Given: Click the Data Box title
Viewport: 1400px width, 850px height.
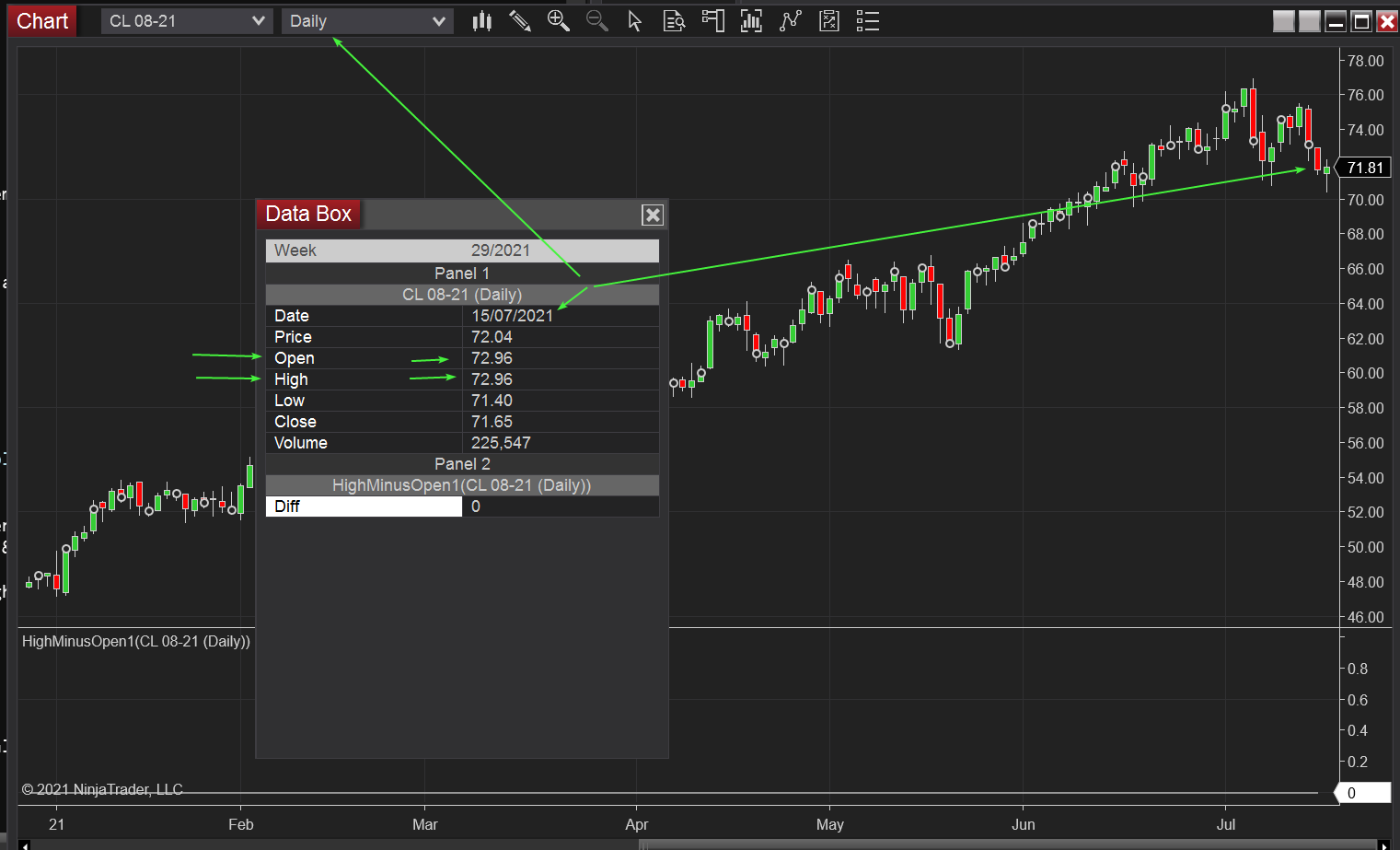Looking at the screenshot, I should (x=308, y=214).
